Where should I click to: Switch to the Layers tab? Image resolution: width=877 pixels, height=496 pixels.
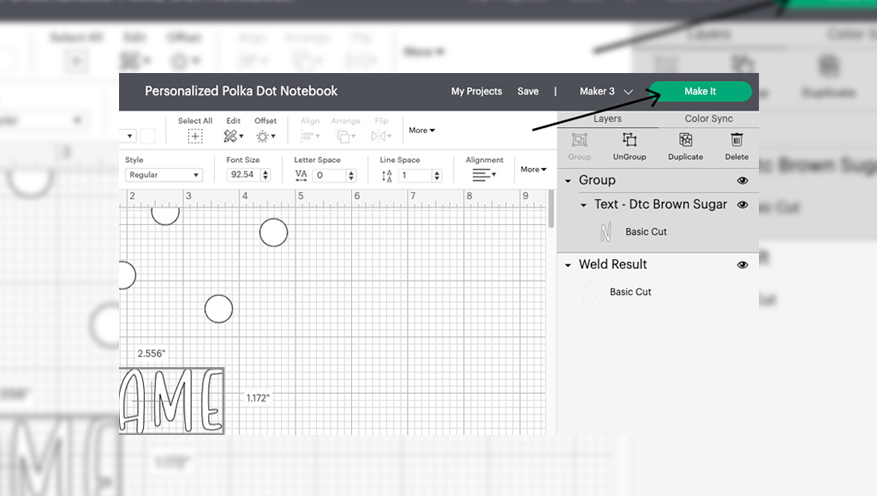607,119
